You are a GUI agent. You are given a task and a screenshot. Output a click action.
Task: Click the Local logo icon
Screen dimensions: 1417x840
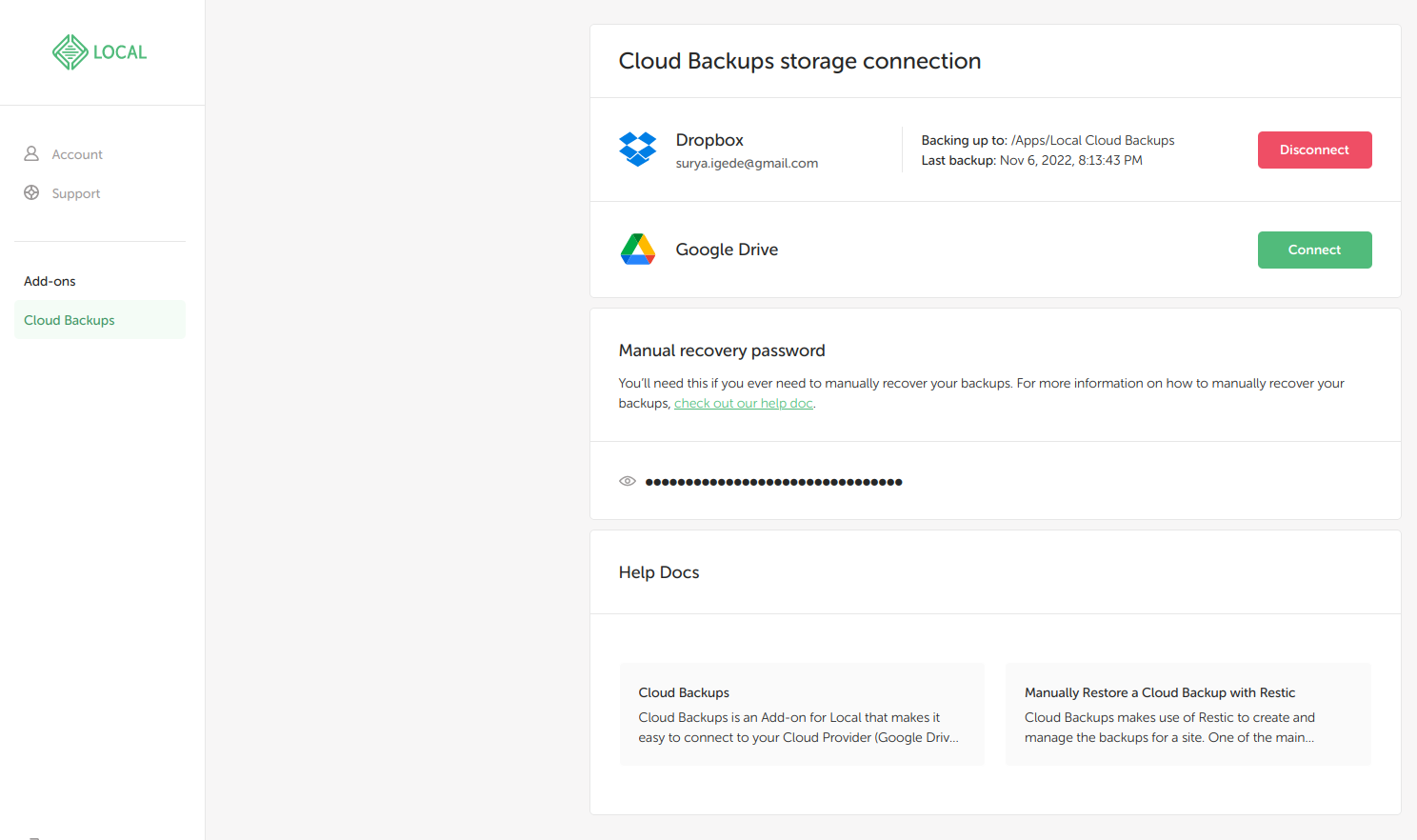click(70, 52)
